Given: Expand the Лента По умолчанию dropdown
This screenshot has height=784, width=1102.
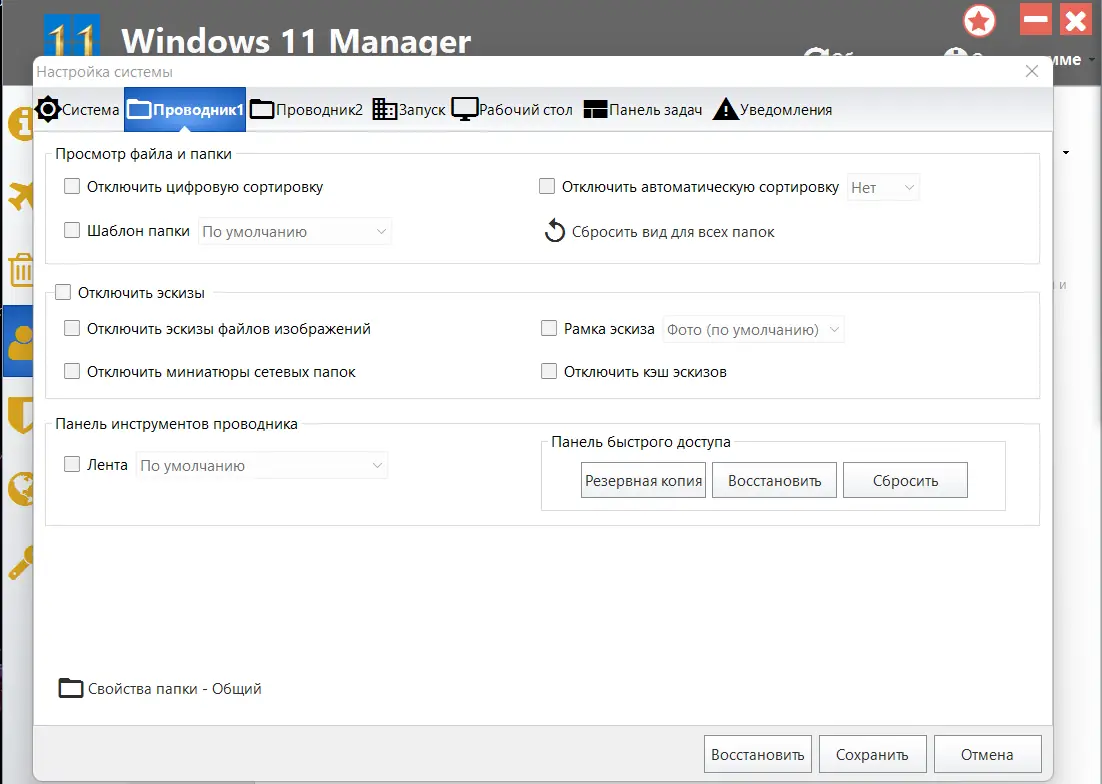Looking at the screenshot, I should click(x=261, y=465).
